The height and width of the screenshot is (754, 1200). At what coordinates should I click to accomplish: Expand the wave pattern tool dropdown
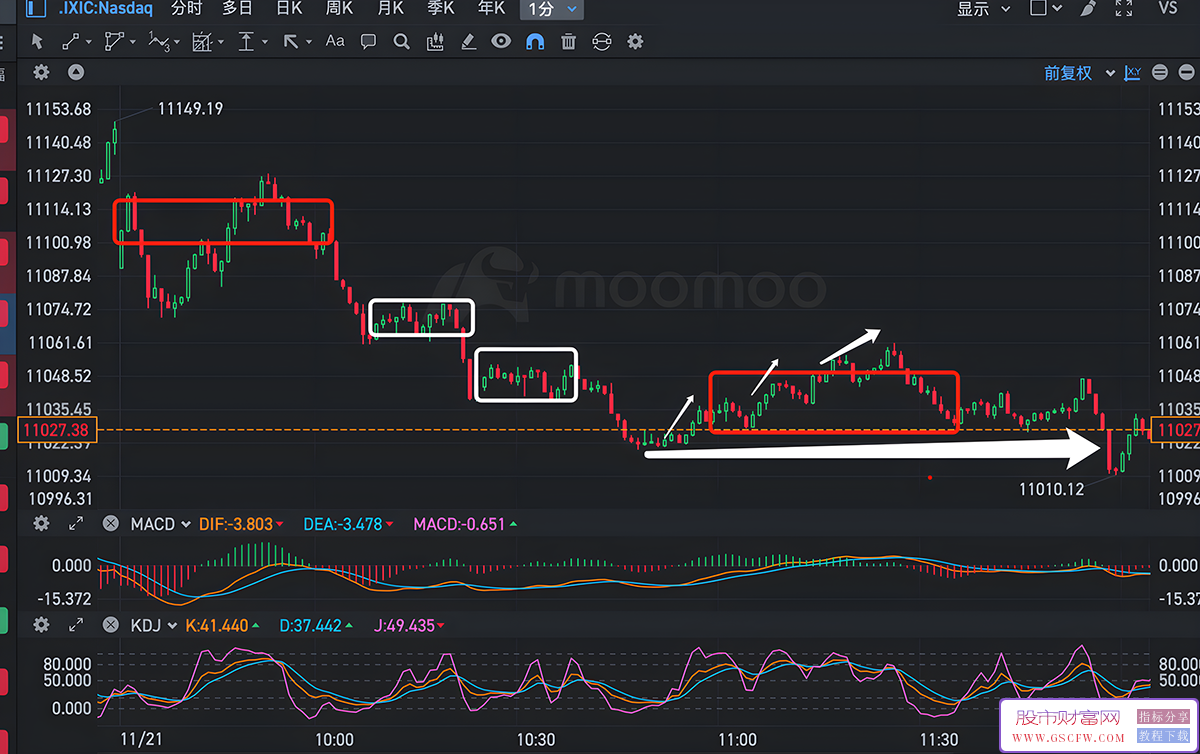coord(176,42)
